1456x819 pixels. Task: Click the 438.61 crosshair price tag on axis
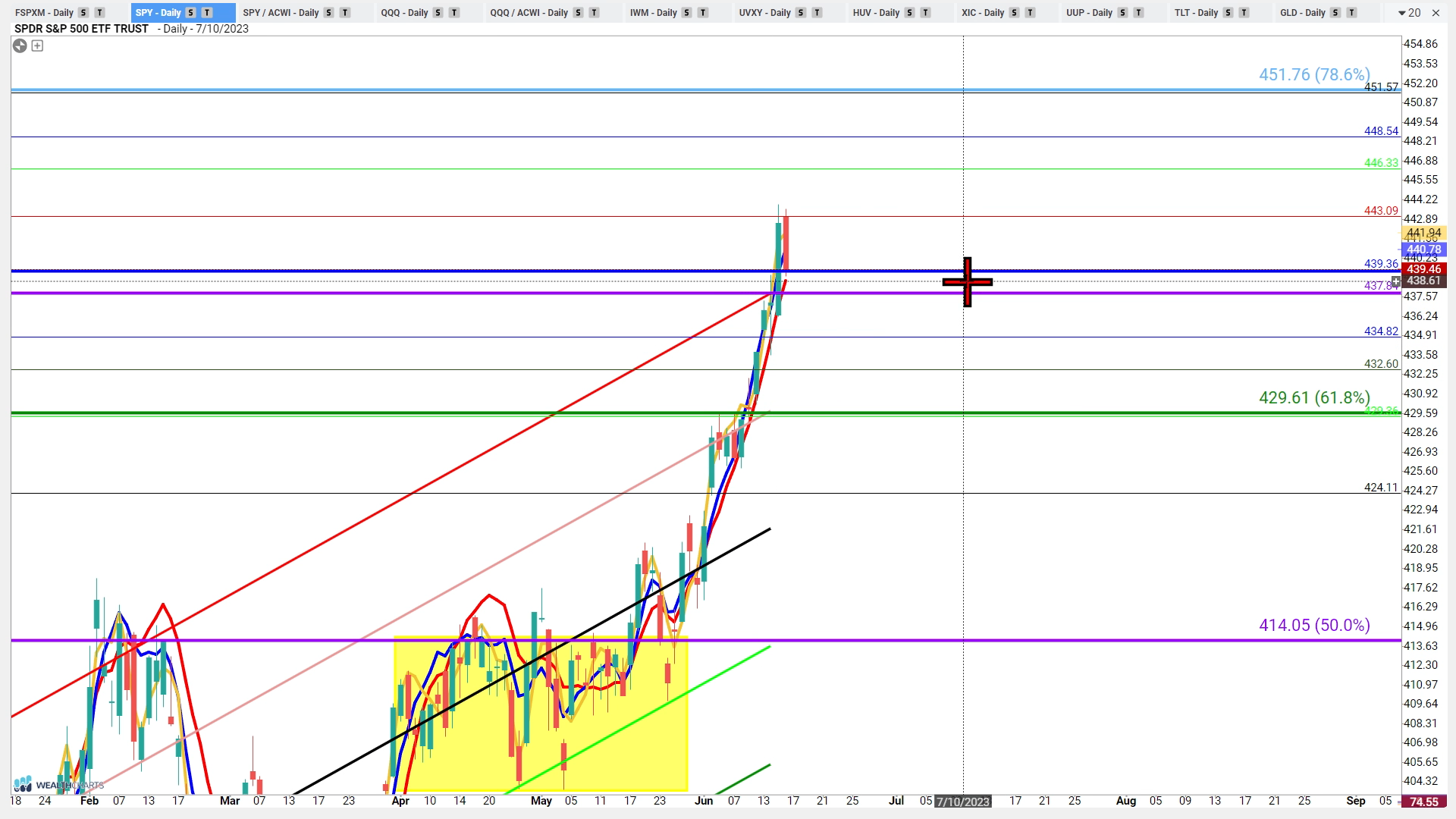(x=1423, y=281)
